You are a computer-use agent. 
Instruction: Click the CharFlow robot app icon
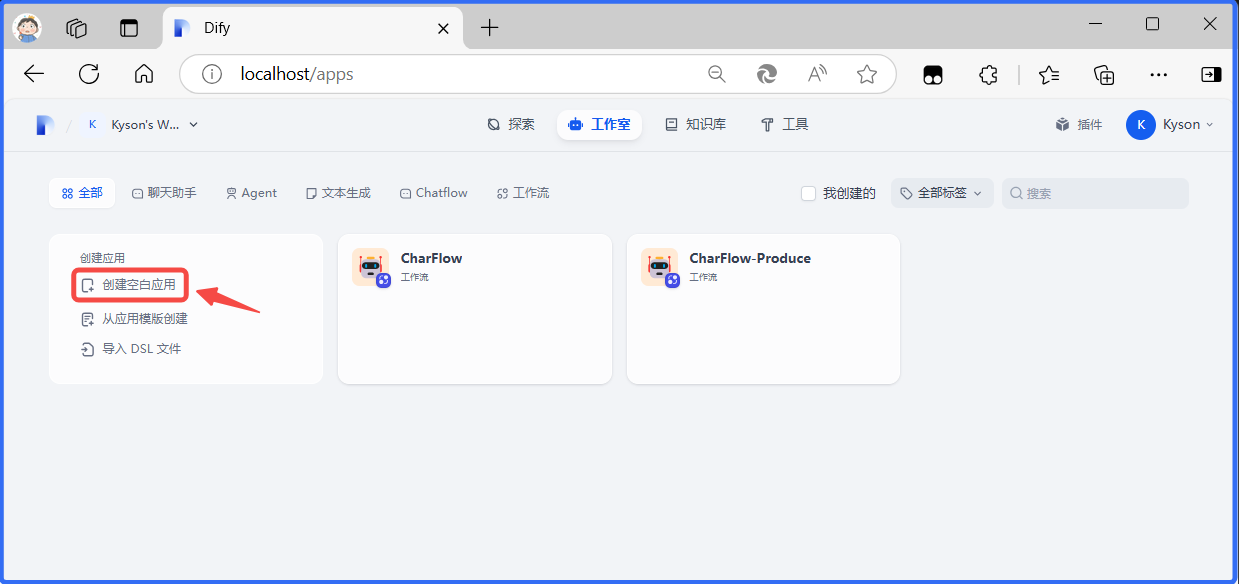tap(370, 267)
